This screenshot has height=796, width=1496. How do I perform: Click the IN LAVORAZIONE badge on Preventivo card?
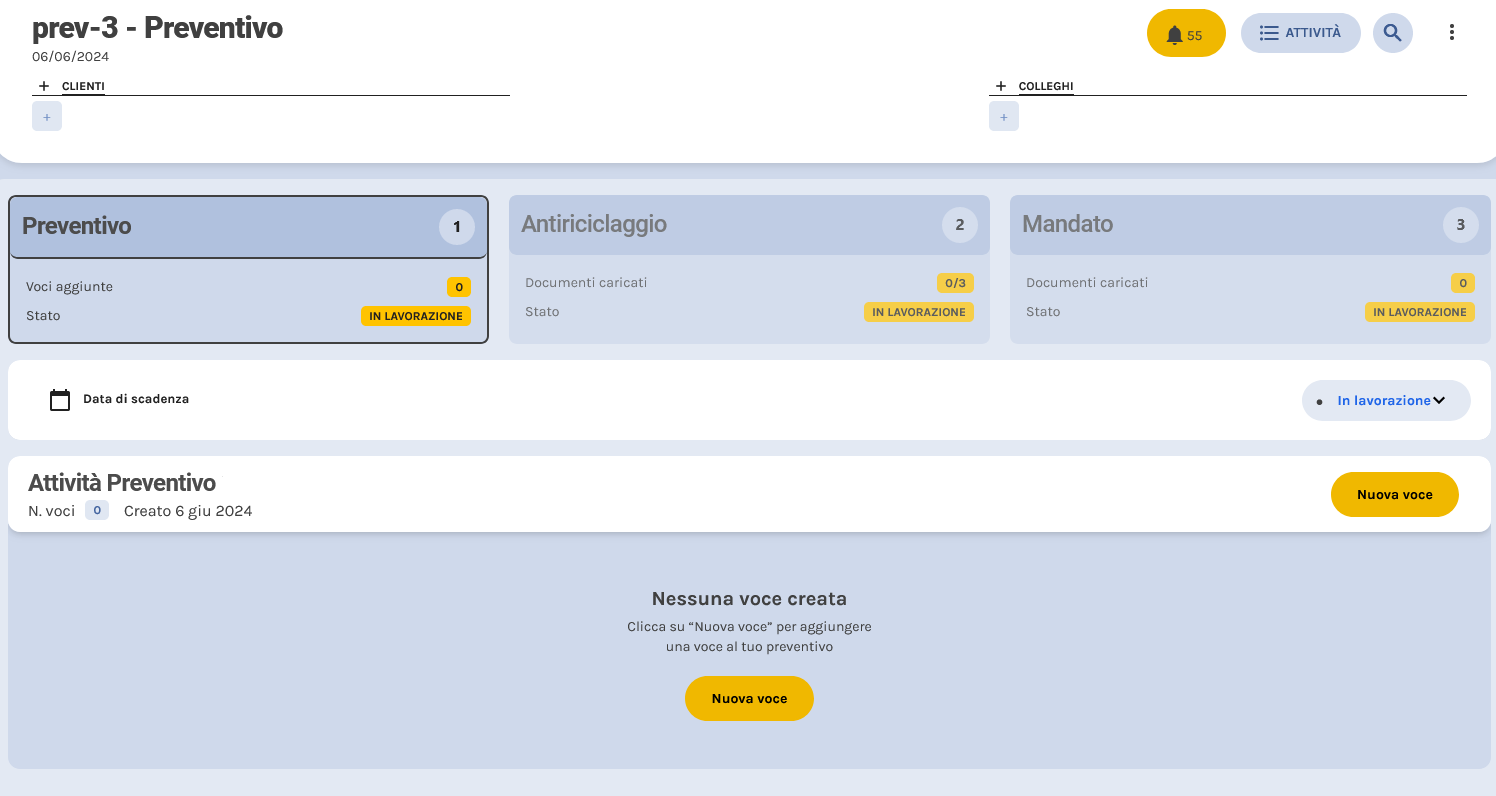[416, 315]
